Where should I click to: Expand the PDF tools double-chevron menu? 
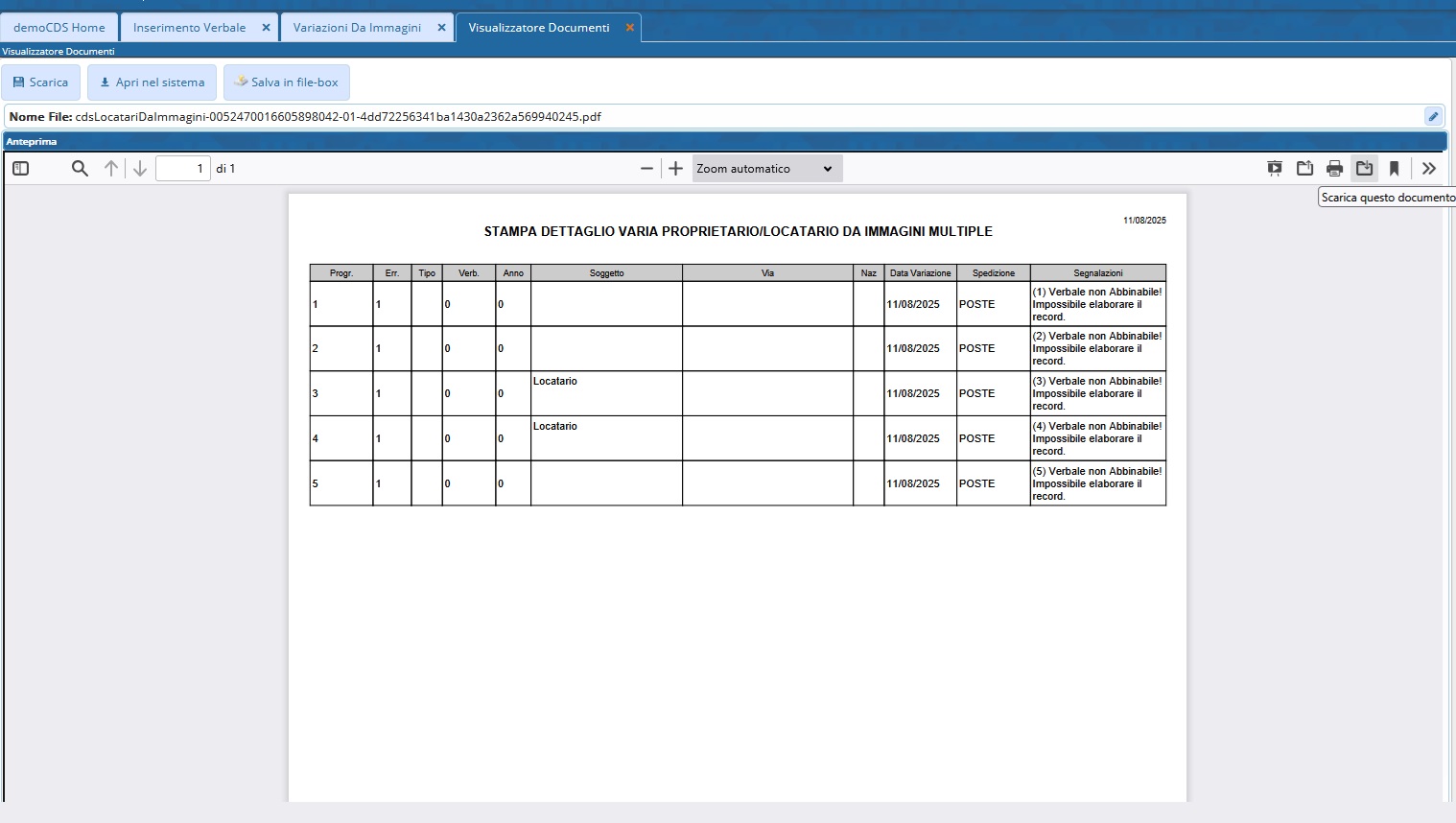point(1428,169)
